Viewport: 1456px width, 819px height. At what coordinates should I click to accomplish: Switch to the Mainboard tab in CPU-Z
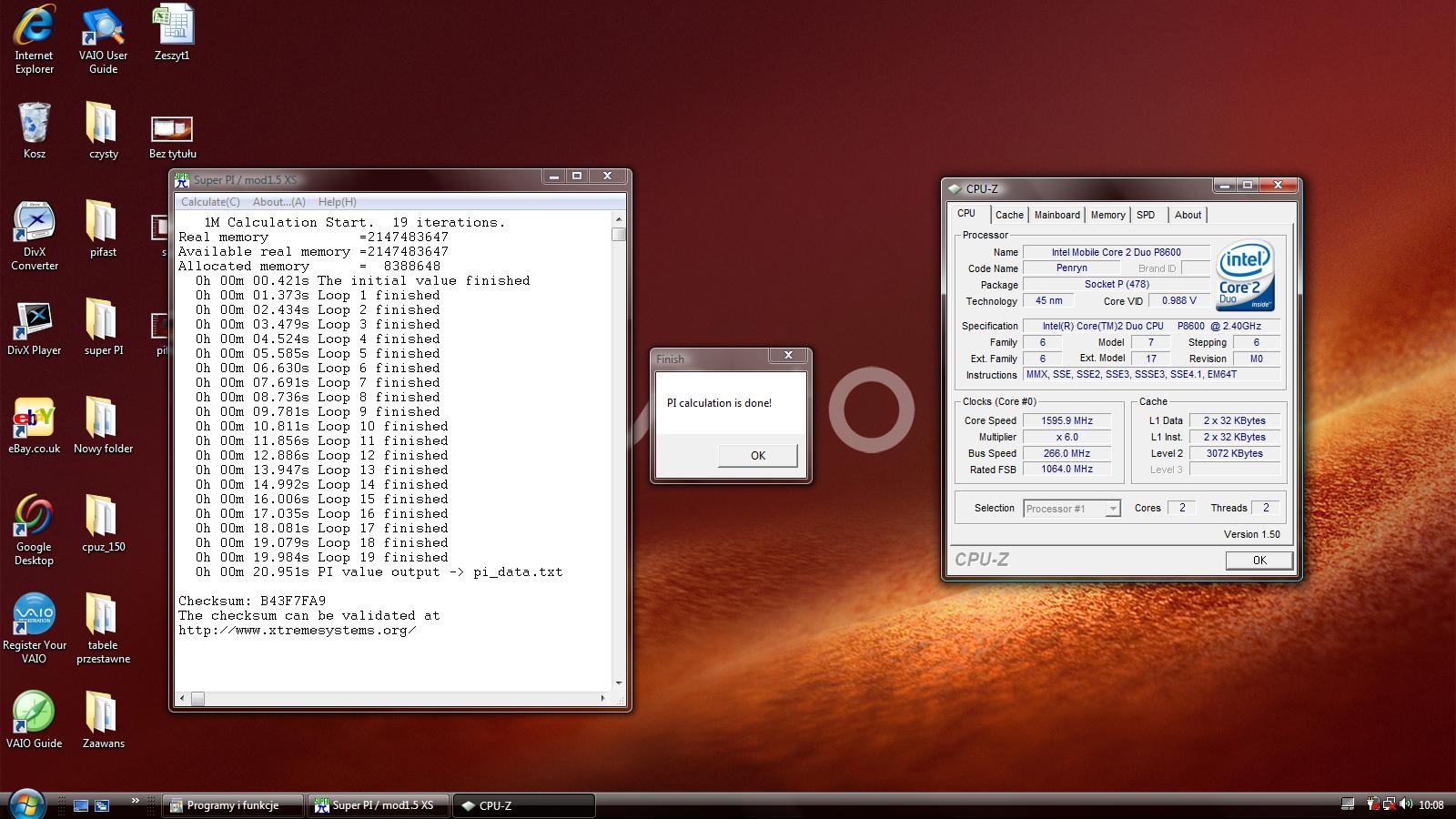coord(1057,215)
